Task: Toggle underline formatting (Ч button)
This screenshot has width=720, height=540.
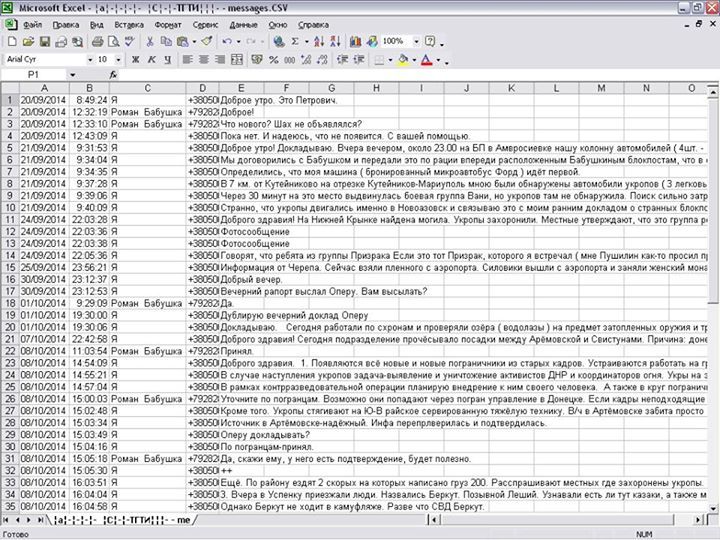Action: tap(167, 60)
